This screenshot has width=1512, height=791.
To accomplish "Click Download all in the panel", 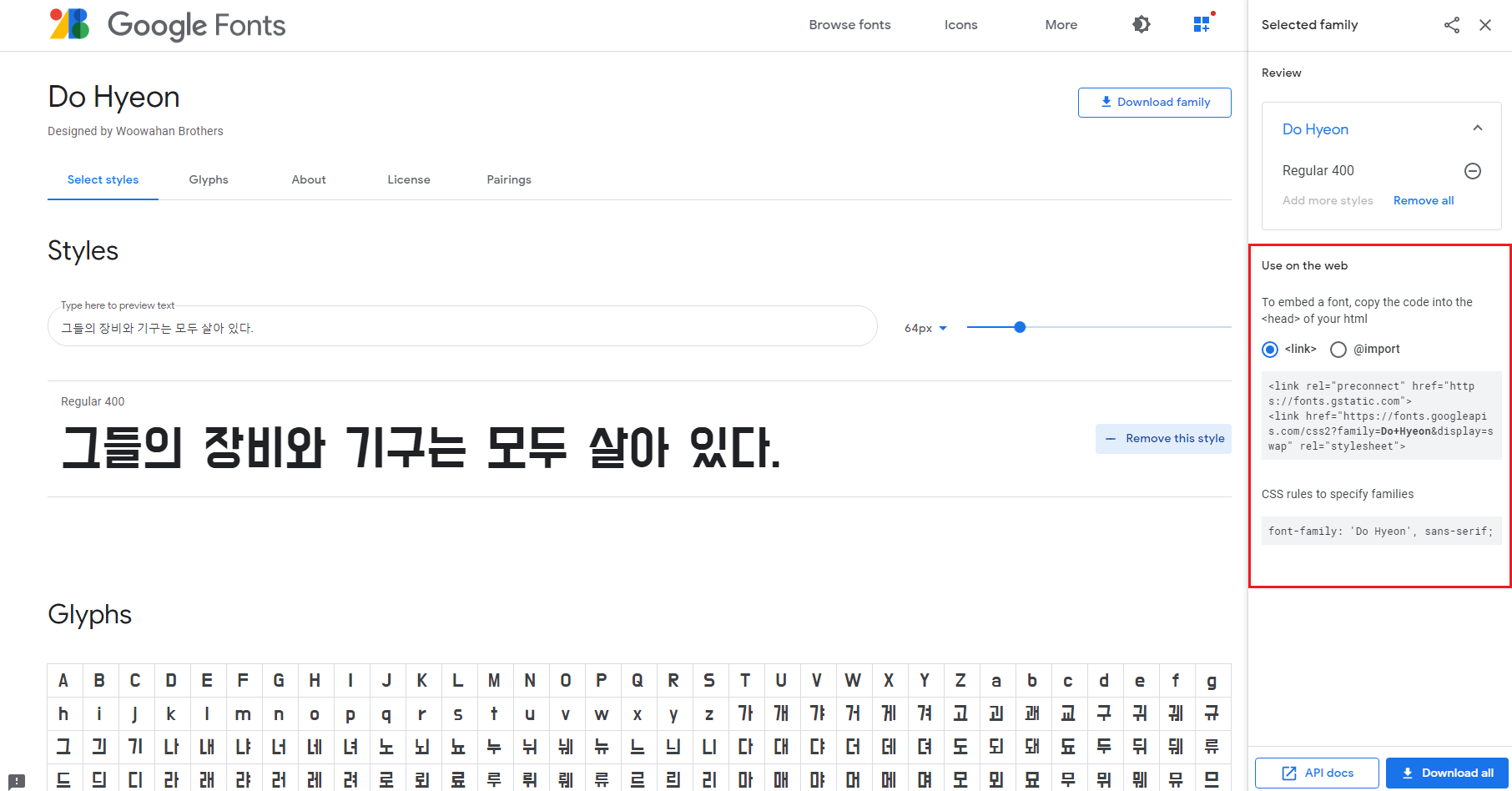I will [x=1447, y=773].
